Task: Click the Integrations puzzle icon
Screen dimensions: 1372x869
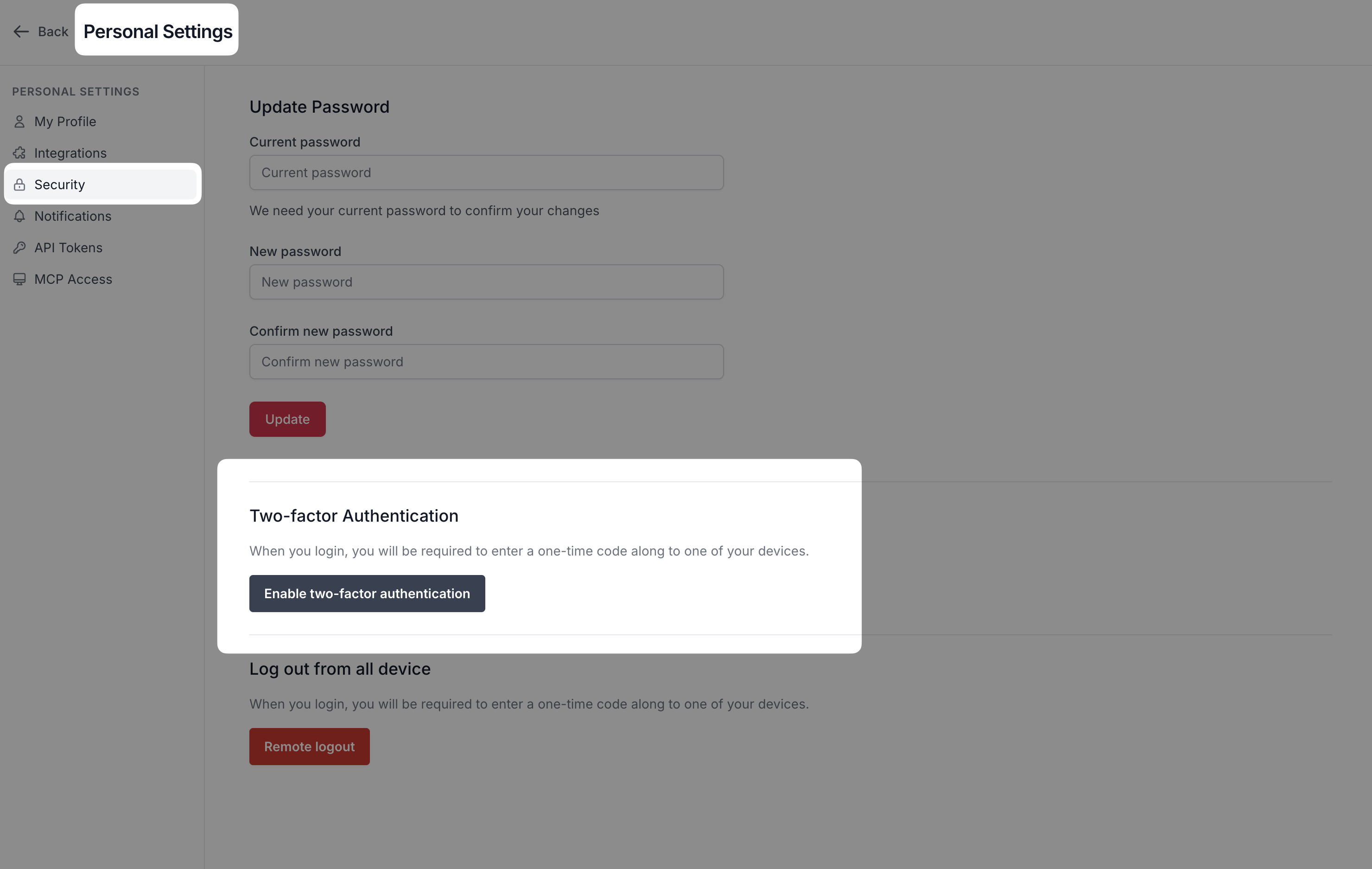Action: [19, 153]
